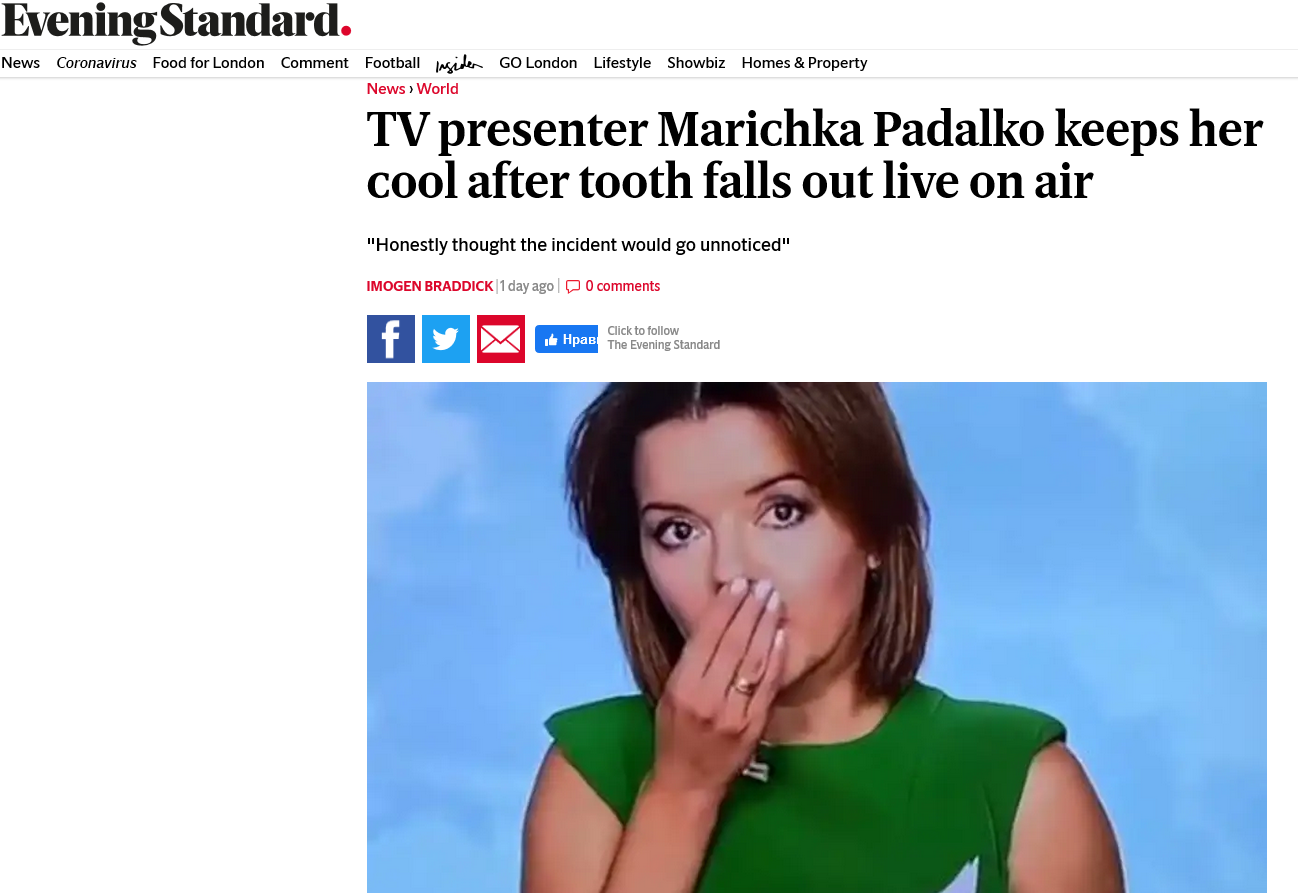Image resolution: width=1298 pixels, height=893 pixels.
Task: Follow the News breadcrumb link
Action: (x=386, y=89)
